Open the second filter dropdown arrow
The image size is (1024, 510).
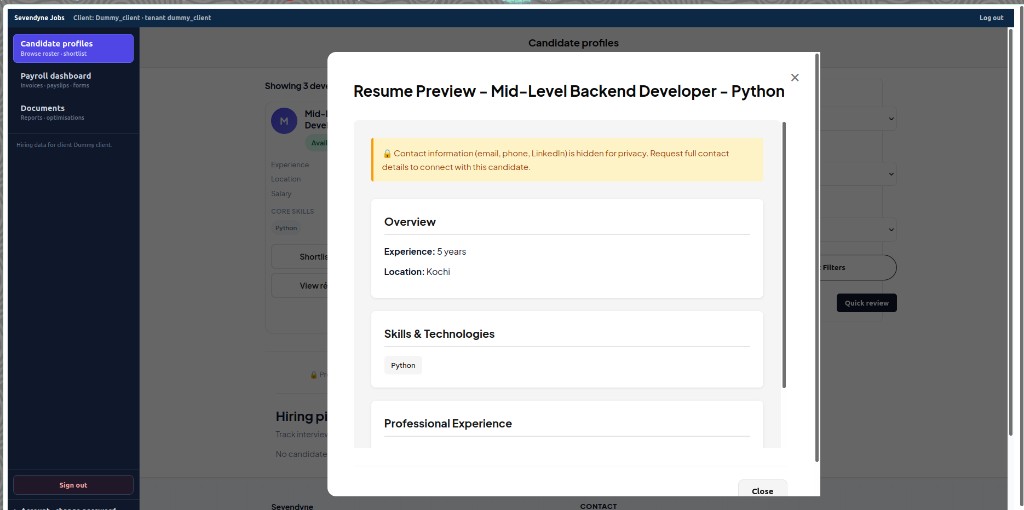(x=891, y=174)
